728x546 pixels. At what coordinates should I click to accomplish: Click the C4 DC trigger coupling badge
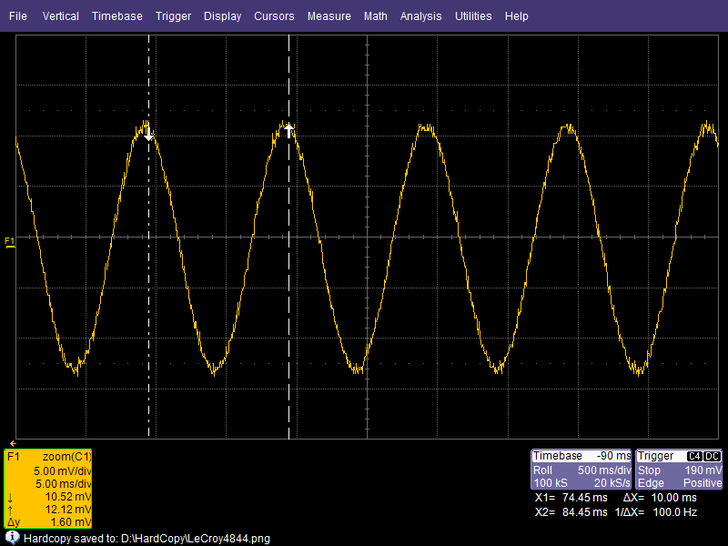pos(704,456)
